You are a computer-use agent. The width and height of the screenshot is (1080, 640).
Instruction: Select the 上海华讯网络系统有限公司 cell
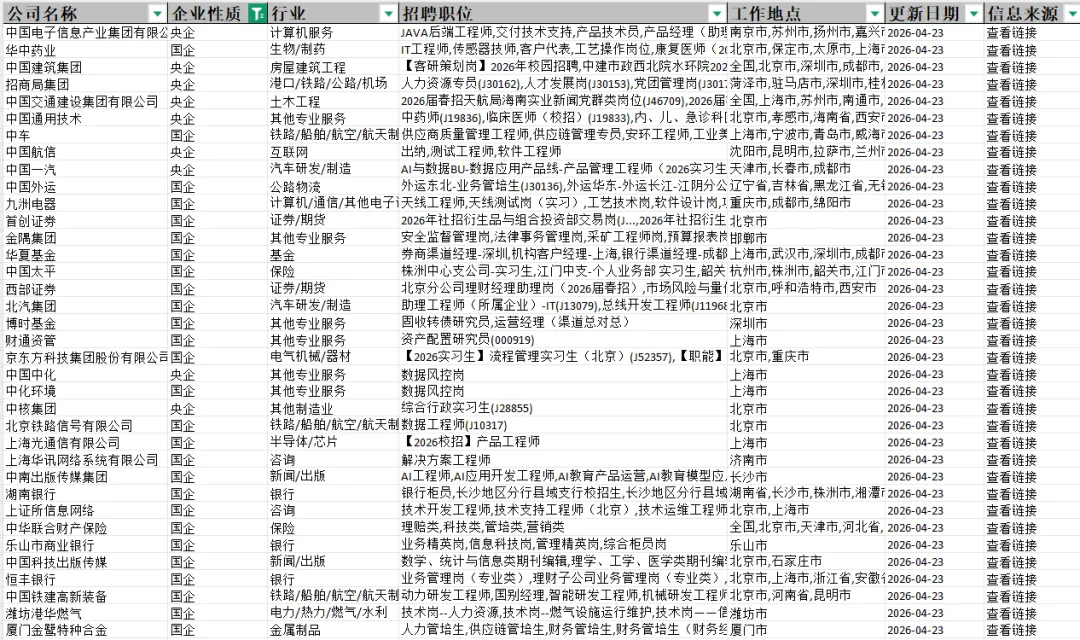85,460
